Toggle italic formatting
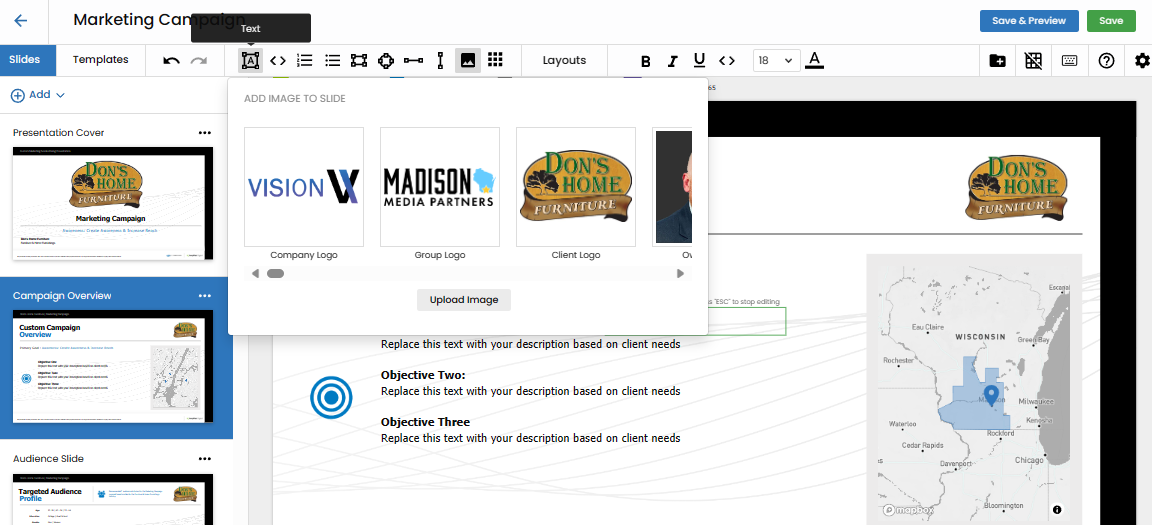Screen dimensions: 1152x525 click(673, 61)
